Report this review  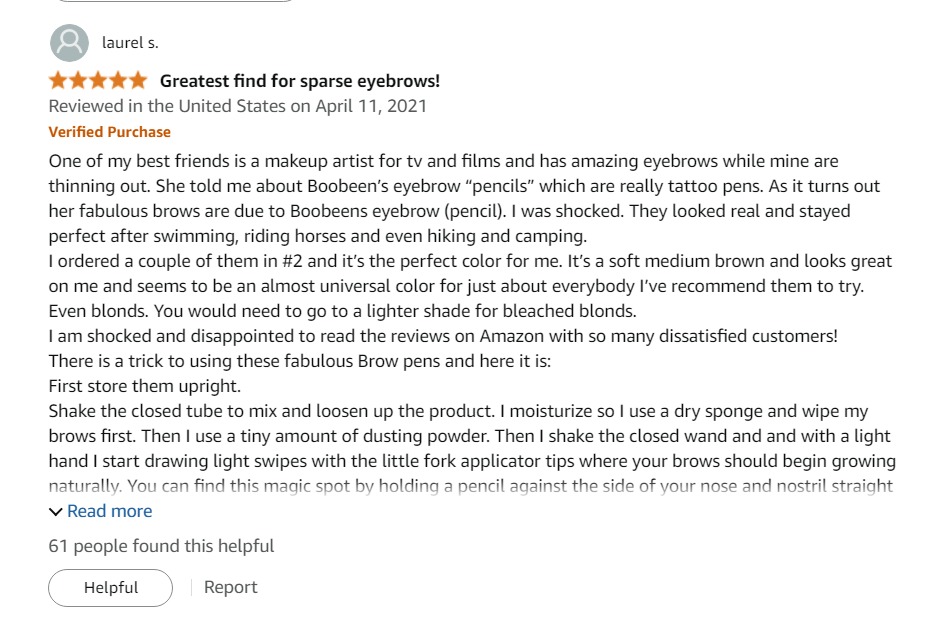[x=230, y=588]
